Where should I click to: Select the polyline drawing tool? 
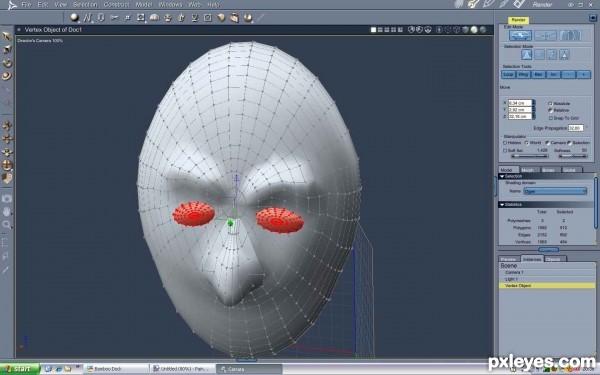[88, 17]
